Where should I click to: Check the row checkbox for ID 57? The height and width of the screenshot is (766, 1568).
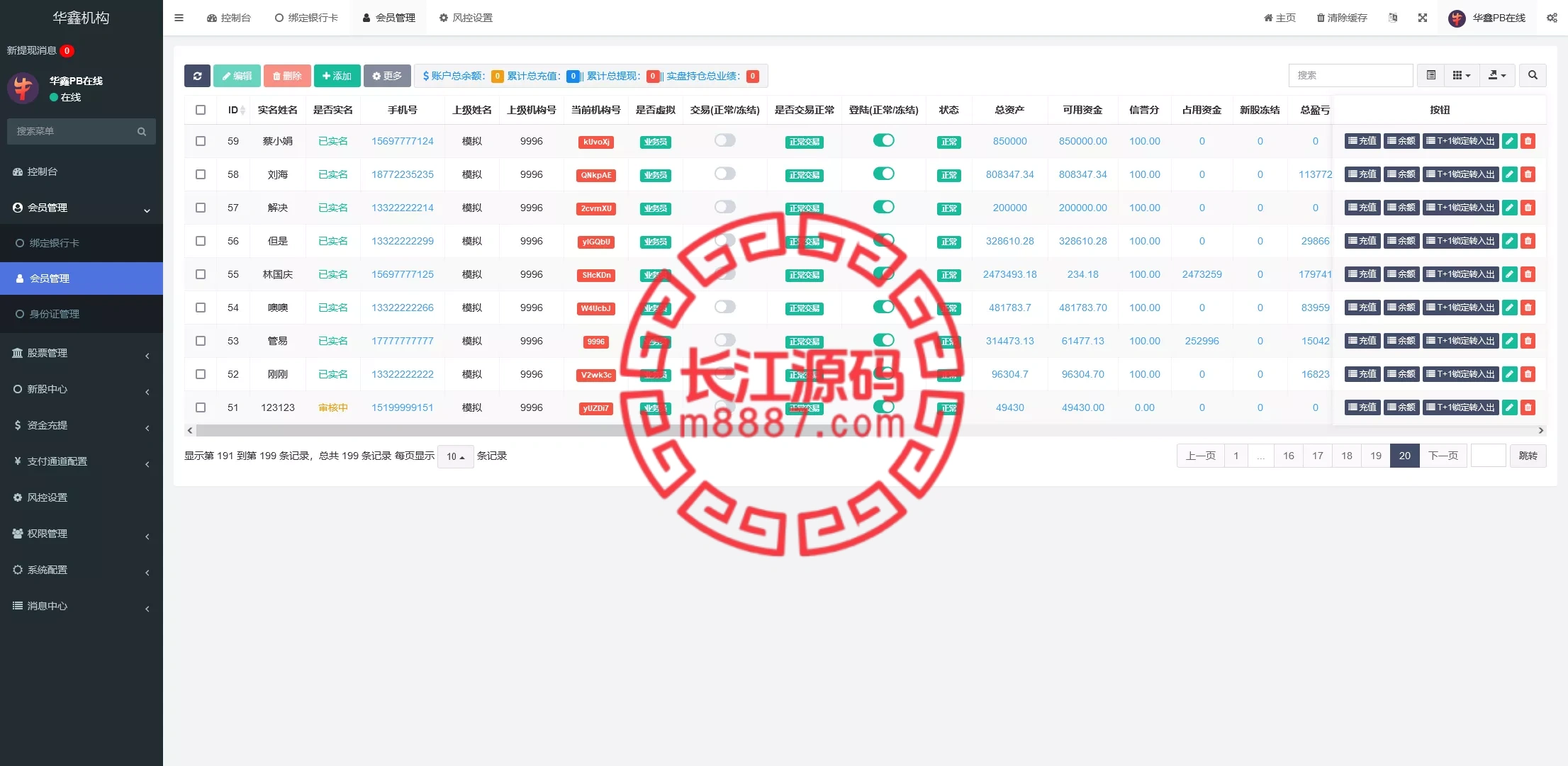[x=201, y=208]
